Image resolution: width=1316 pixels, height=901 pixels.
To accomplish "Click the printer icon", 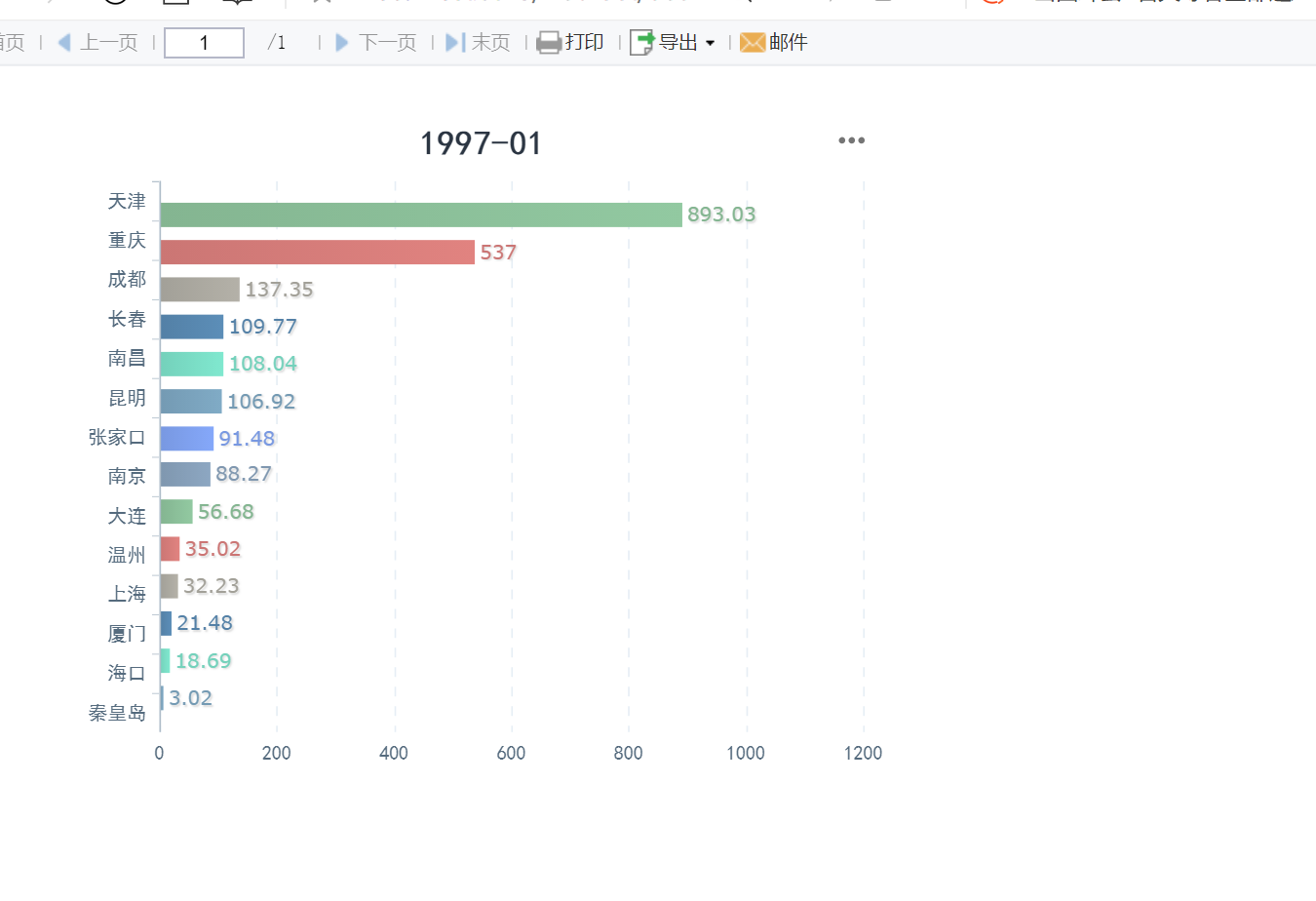I will [x=549, y=42].
